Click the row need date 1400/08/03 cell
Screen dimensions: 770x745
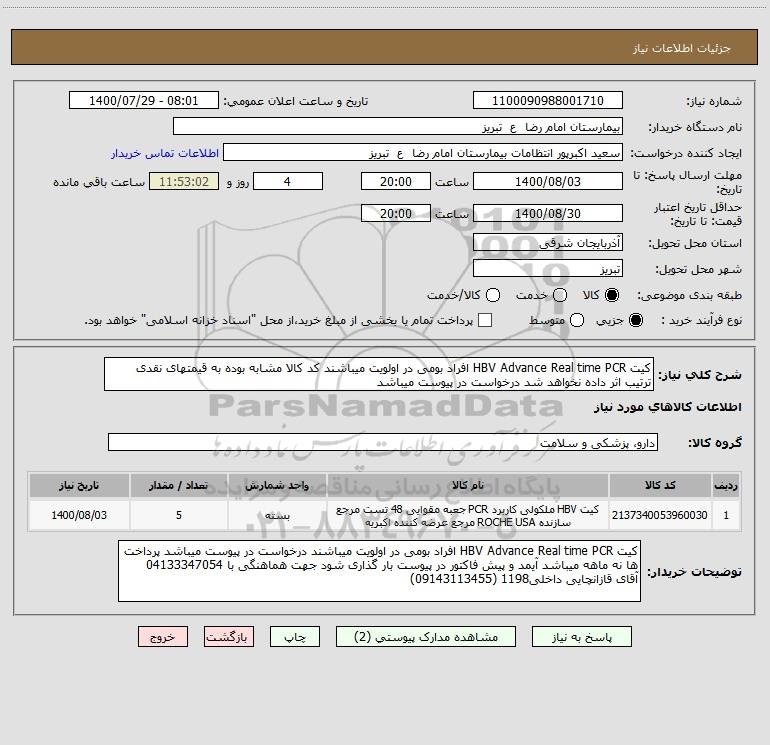[79, 515]
